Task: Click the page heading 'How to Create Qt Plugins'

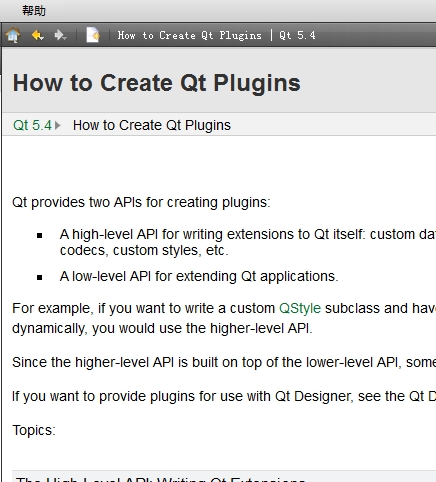Action: click(157, 83)
